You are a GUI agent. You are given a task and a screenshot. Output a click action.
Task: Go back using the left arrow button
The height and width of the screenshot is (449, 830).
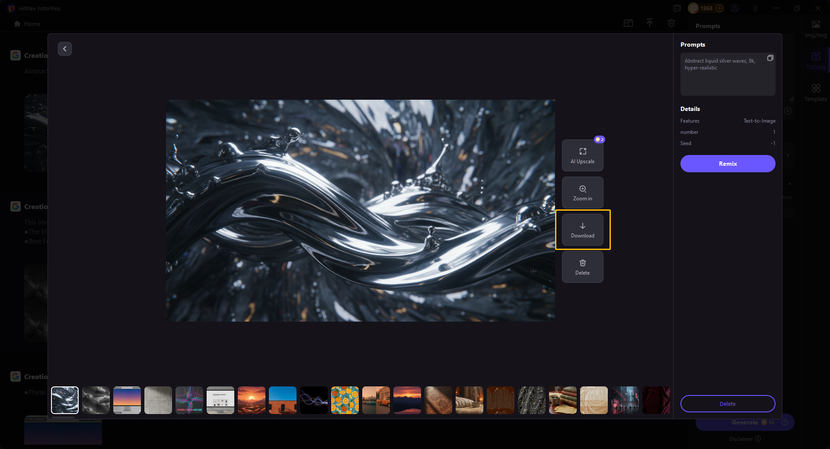click(65, 49)
